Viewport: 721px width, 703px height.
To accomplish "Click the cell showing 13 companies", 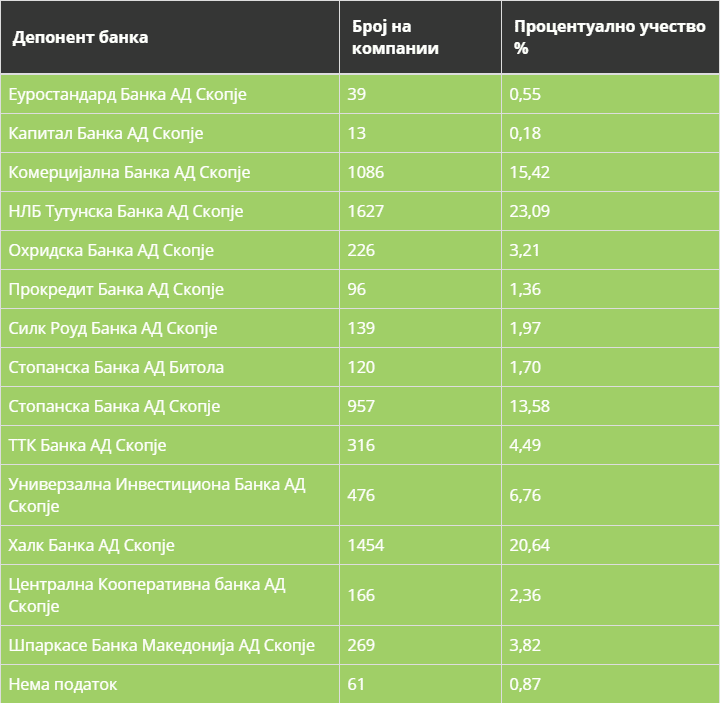I will (x=420, y=133).
